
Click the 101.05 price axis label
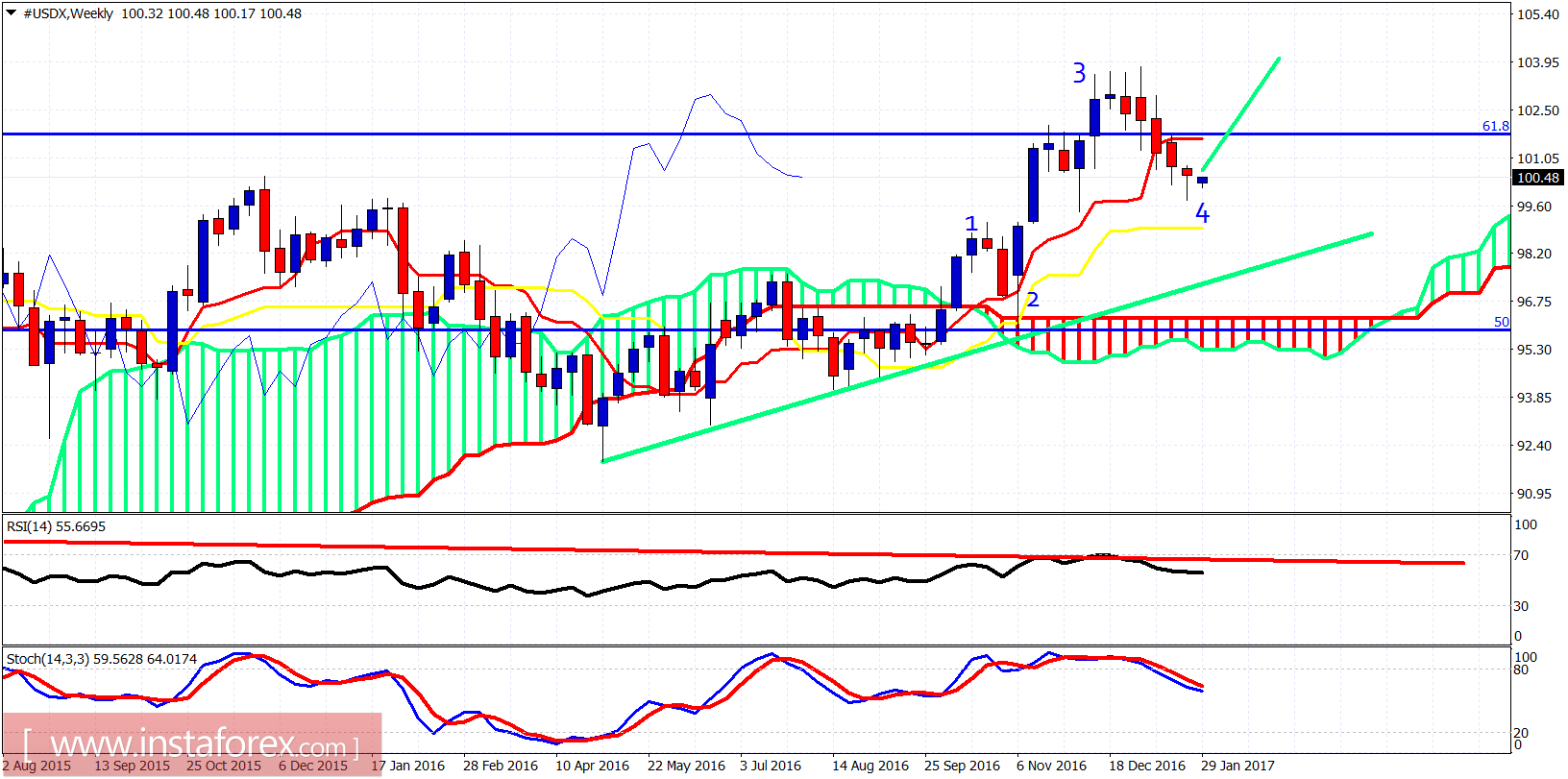1538,158
